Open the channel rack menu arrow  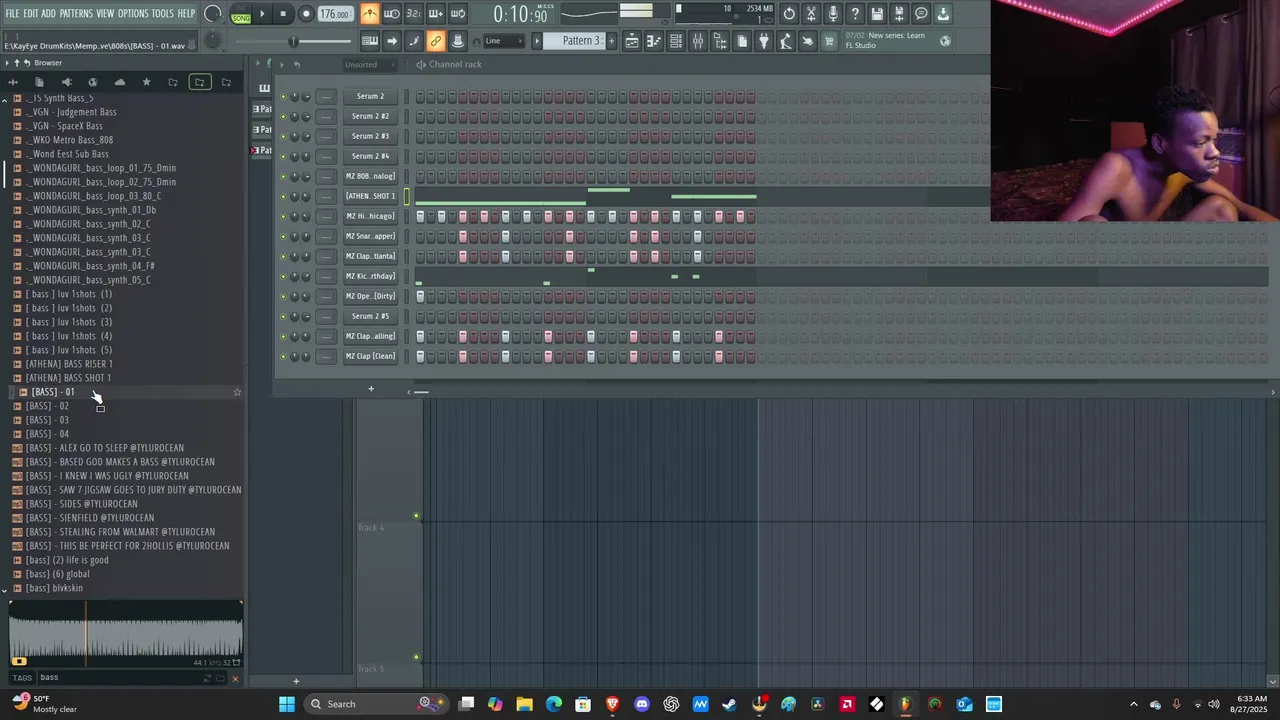pos(284,65)
